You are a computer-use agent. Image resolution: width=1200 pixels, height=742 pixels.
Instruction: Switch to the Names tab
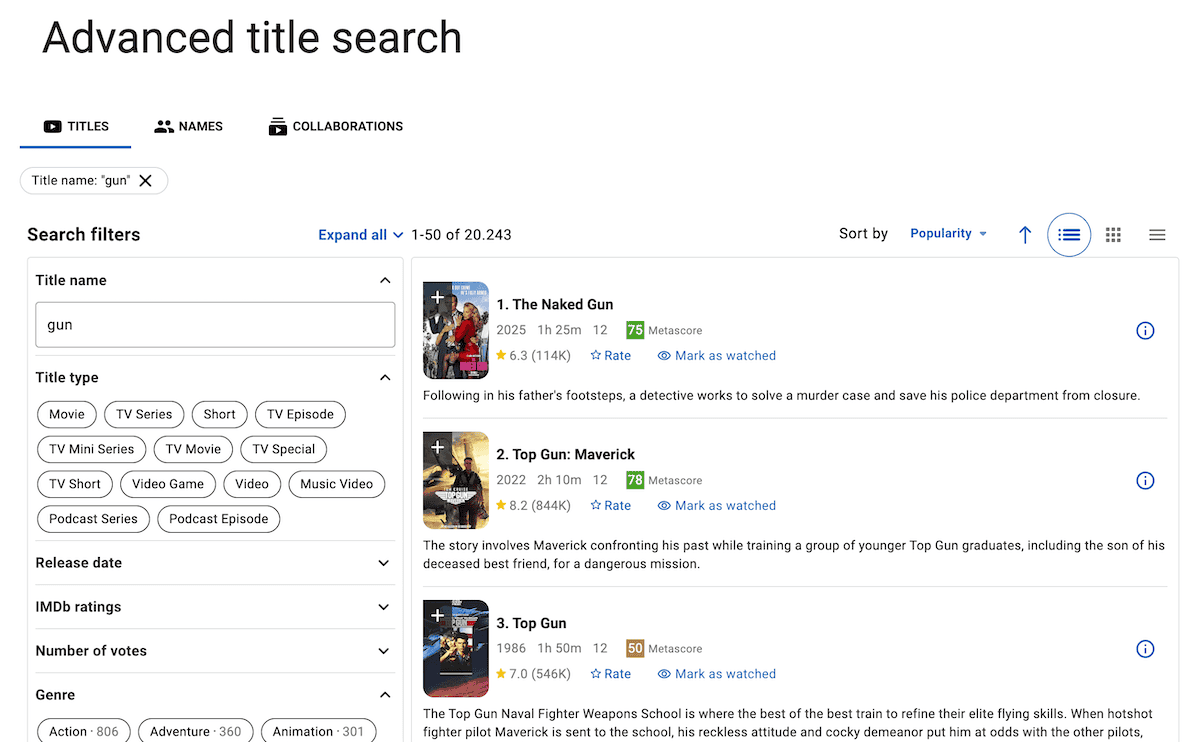click(x=189, y=127)
